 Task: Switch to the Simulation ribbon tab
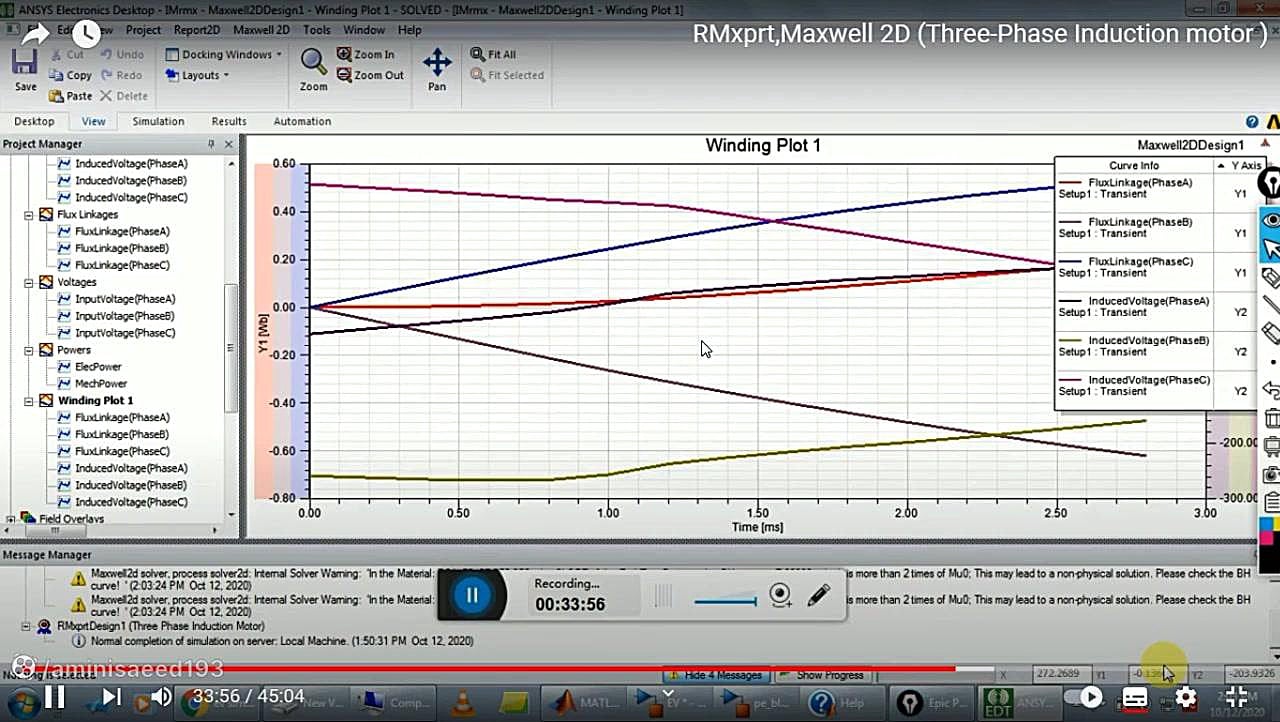(x=158, y=121)
